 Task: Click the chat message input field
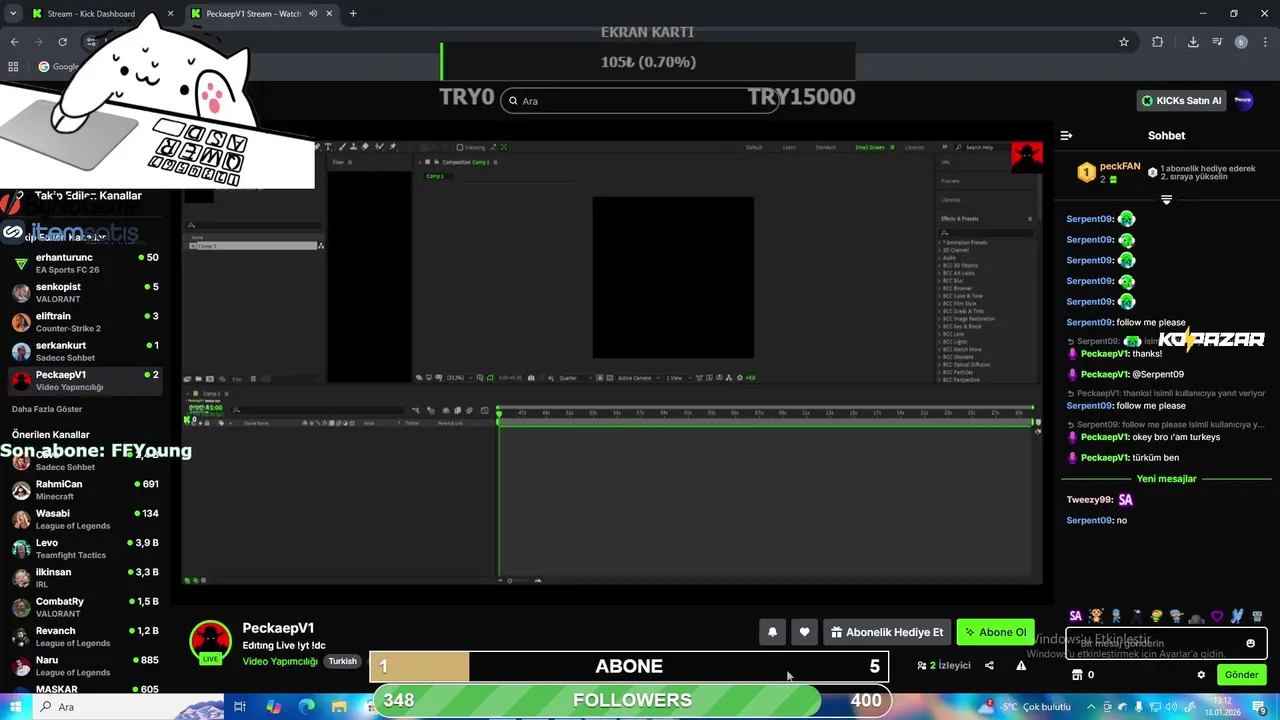pos(1165,643)
